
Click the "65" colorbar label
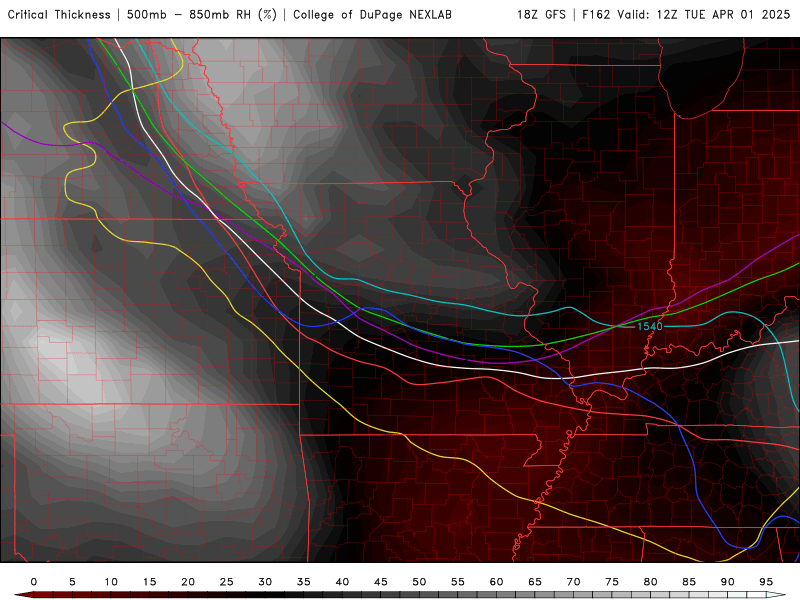pos(535,582)
